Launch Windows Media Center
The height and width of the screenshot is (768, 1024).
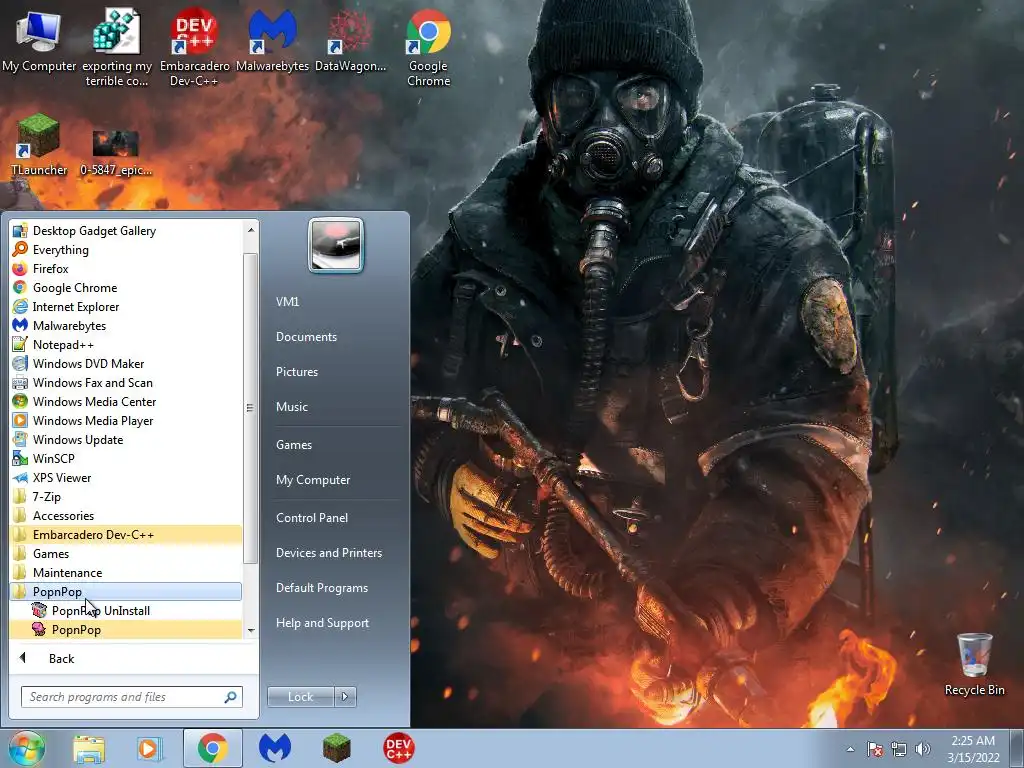(x=126, y=402)
